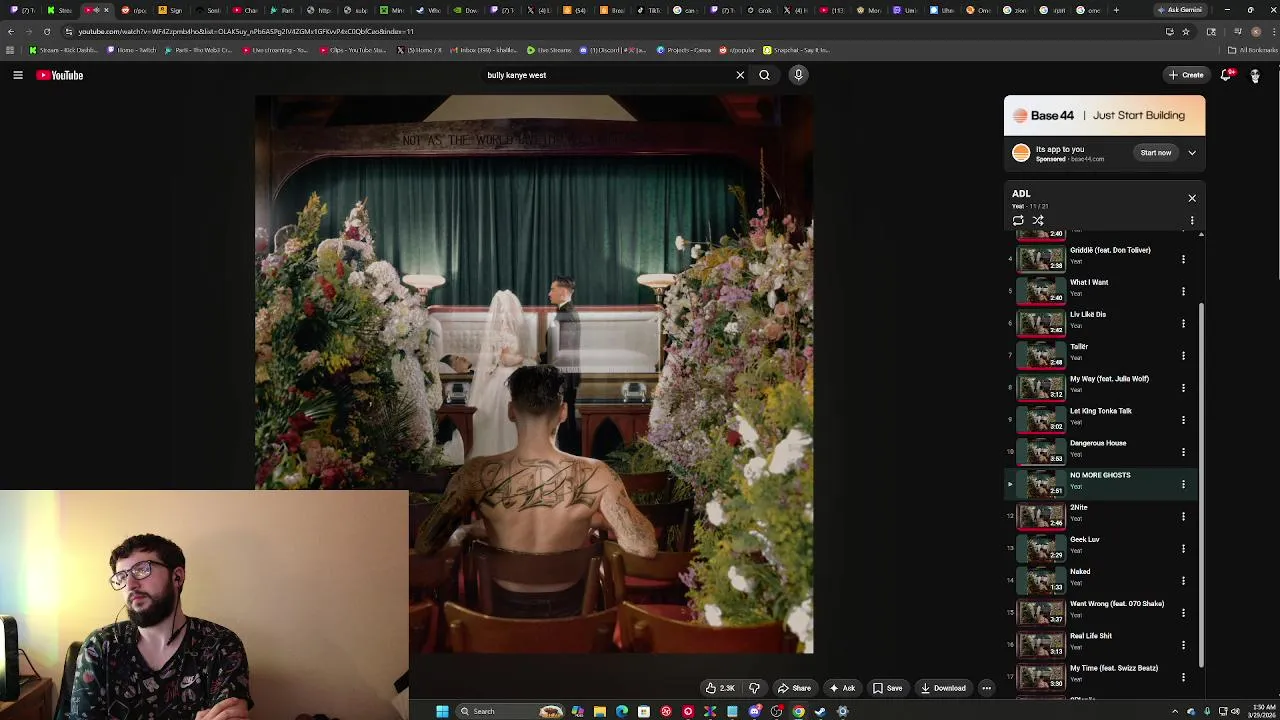Save the video to a playlist
This screenshot has width=1280, height=720.
point(887,688)
